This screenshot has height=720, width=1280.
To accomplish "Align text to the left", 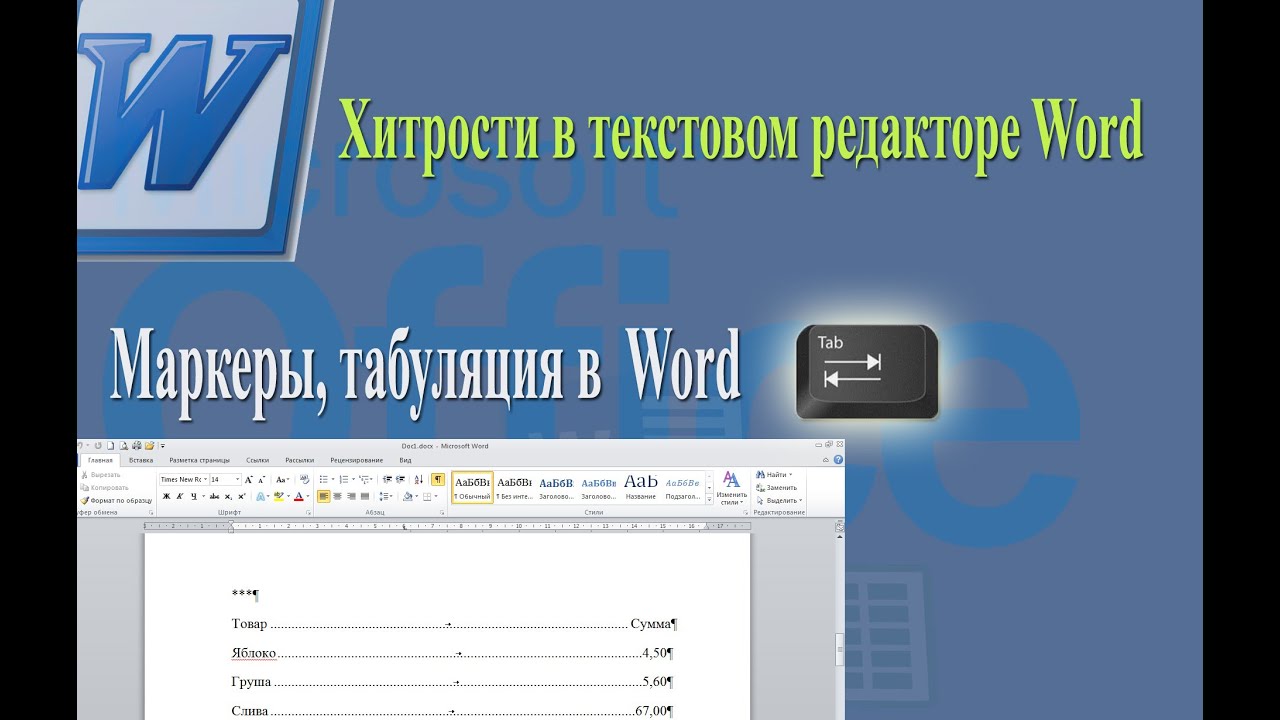I will tap(323, 496).
